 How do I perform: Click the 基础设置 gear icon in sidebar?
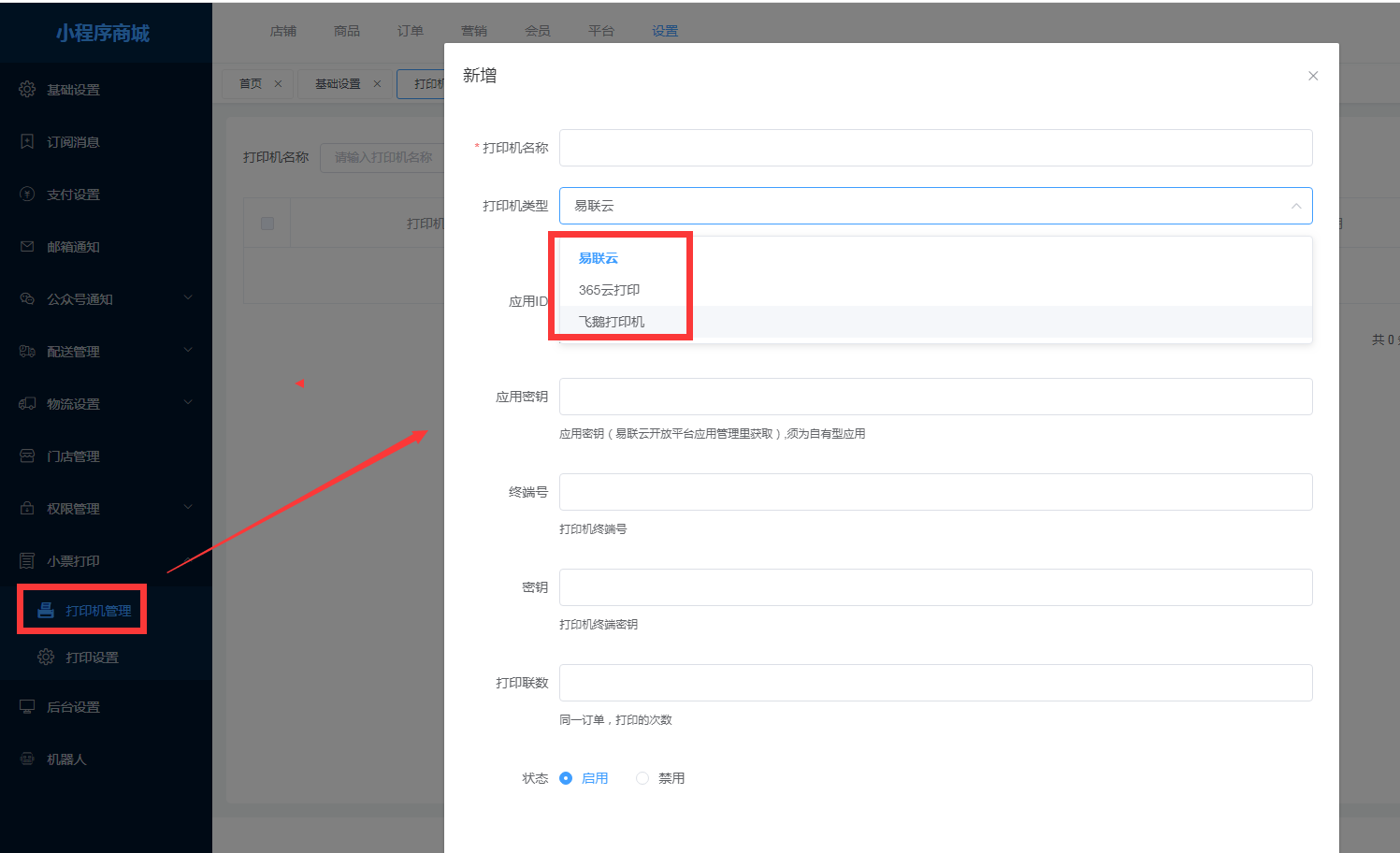point(27,89)
